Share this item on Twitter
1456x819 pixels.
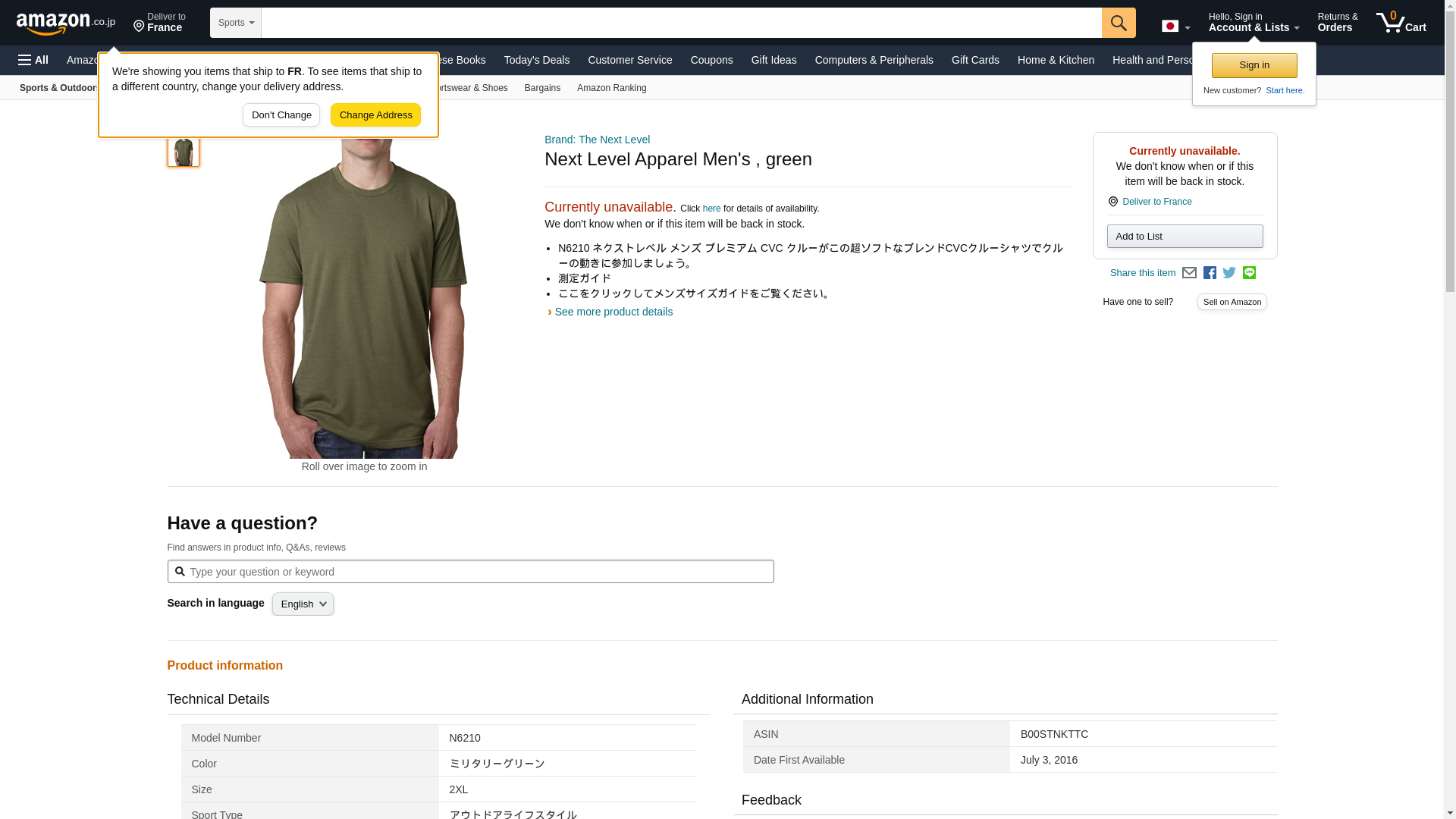pos(1229,273)
